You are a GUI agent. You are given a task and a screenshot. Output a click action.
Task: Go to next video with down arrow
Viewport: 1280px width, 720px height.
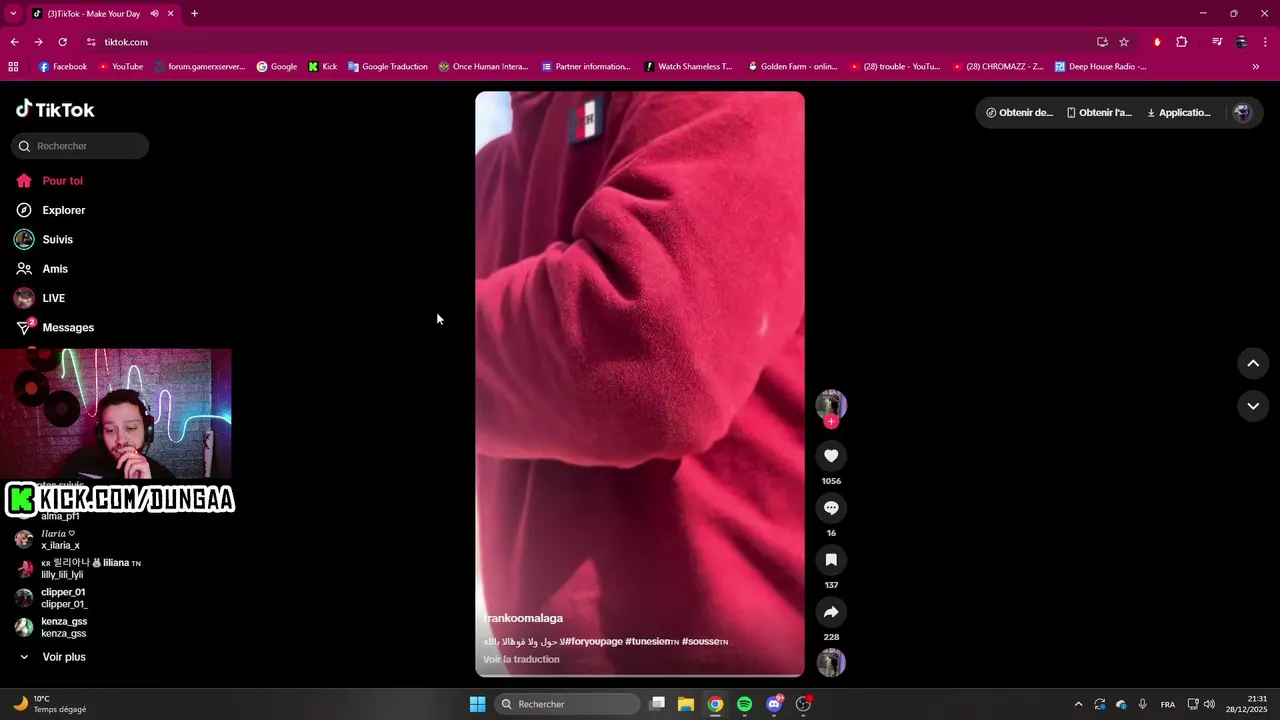(1253, 406)
